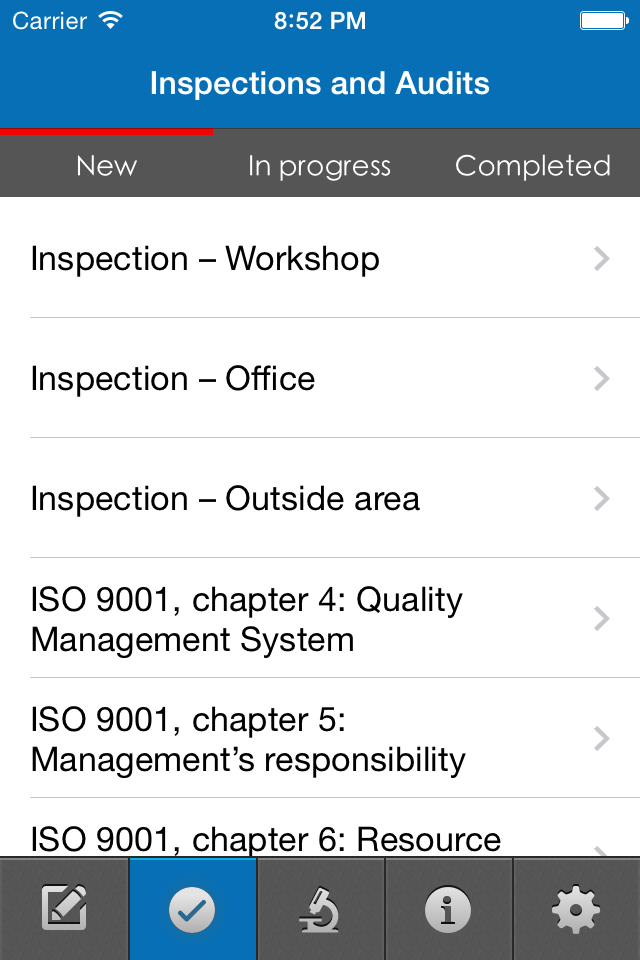This screenshot has height=960, width=640.
Task: Open ISO 9001 chapter 6 Resource item
Action: tap(320, 828)
